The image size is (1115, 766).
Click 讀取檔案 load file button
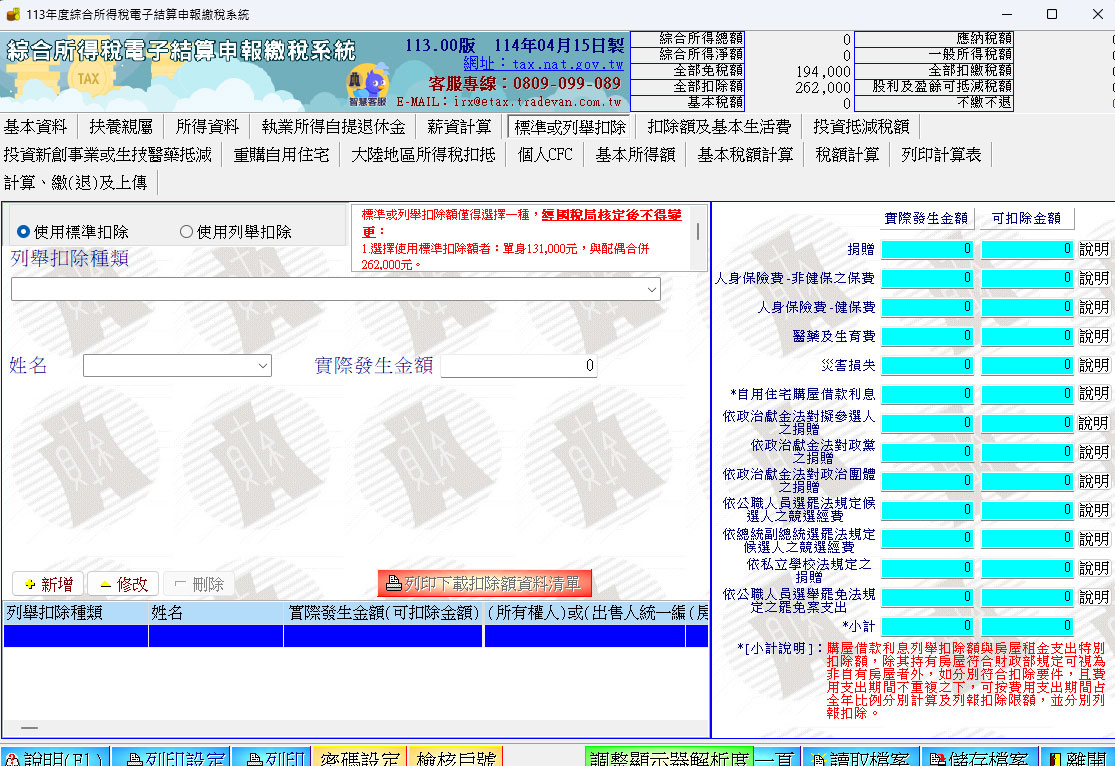(860, 757)
